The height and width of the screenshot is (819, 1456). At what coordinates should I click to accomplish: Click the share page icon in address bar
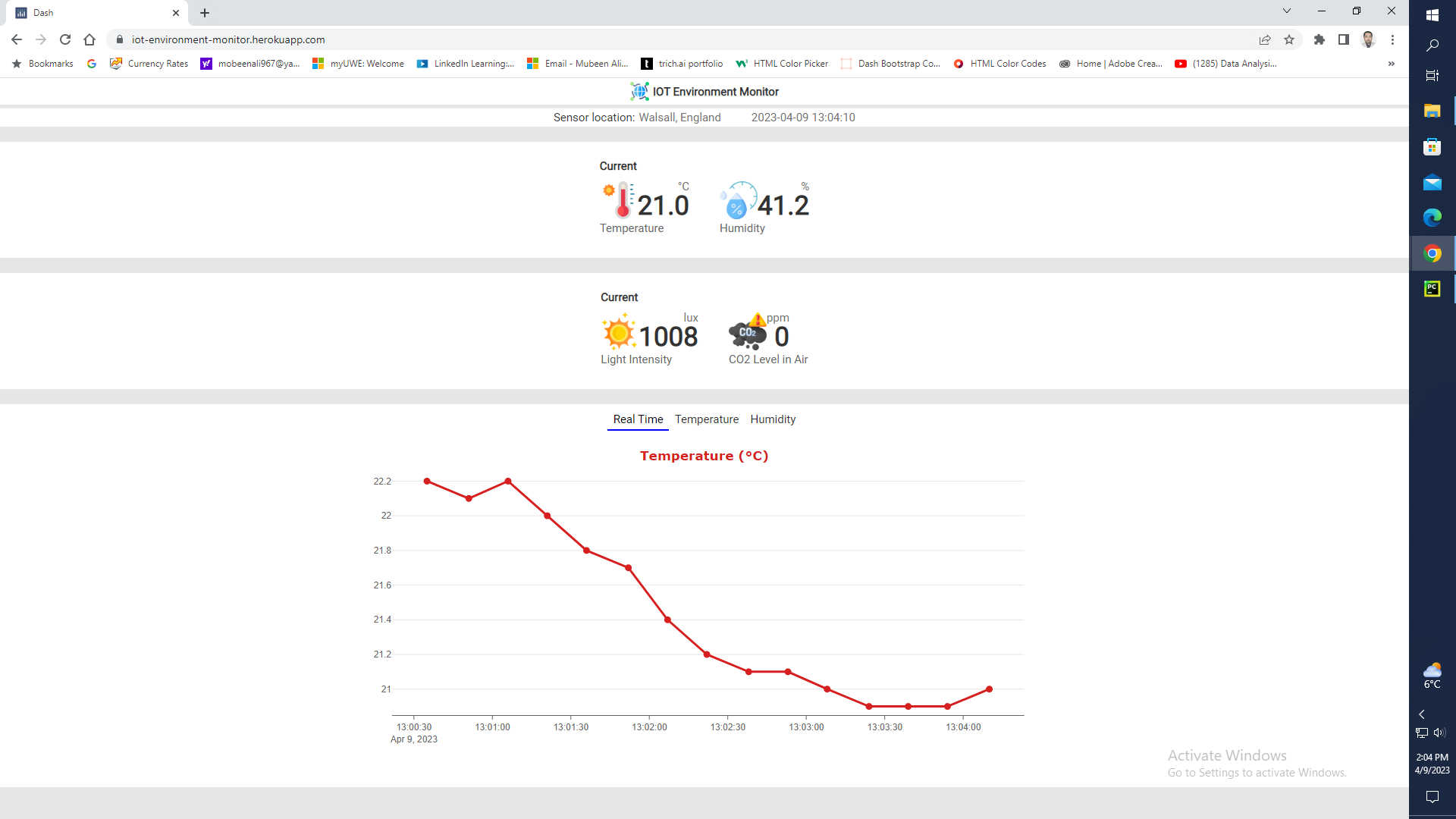(x=1265, y=39)
